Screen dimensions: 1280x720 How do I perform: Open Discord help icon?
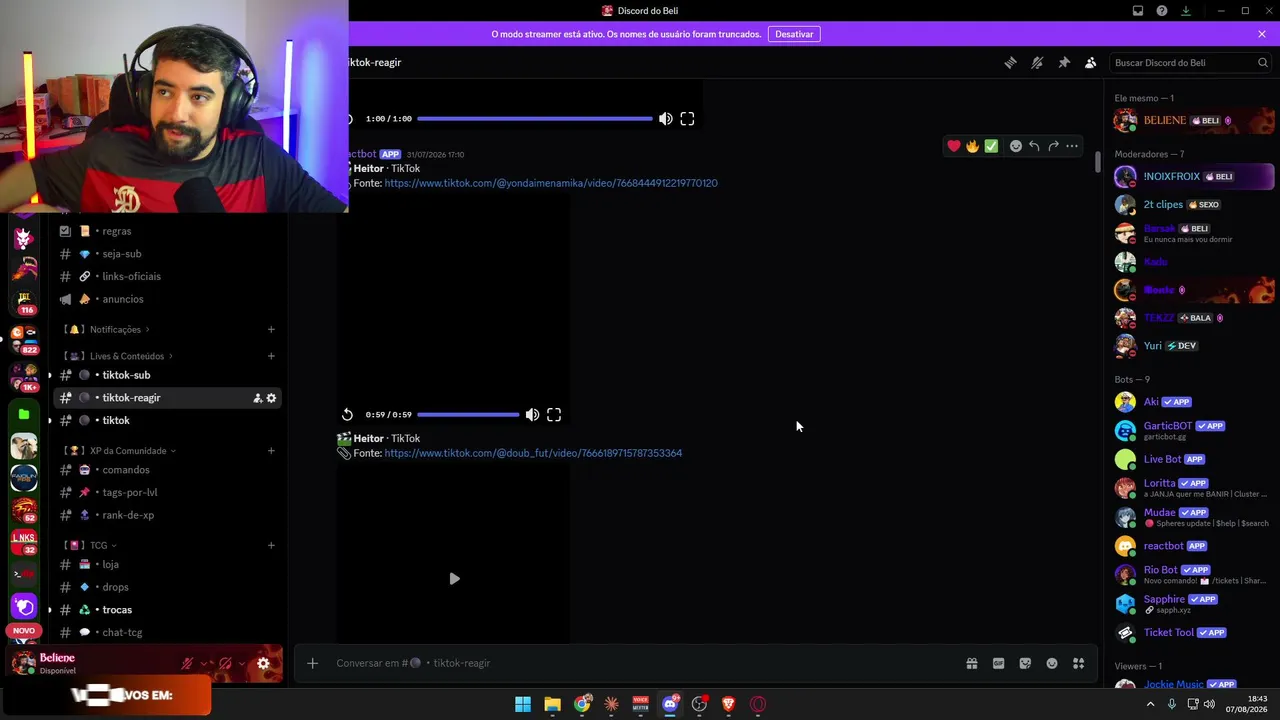pos(1162,11)
